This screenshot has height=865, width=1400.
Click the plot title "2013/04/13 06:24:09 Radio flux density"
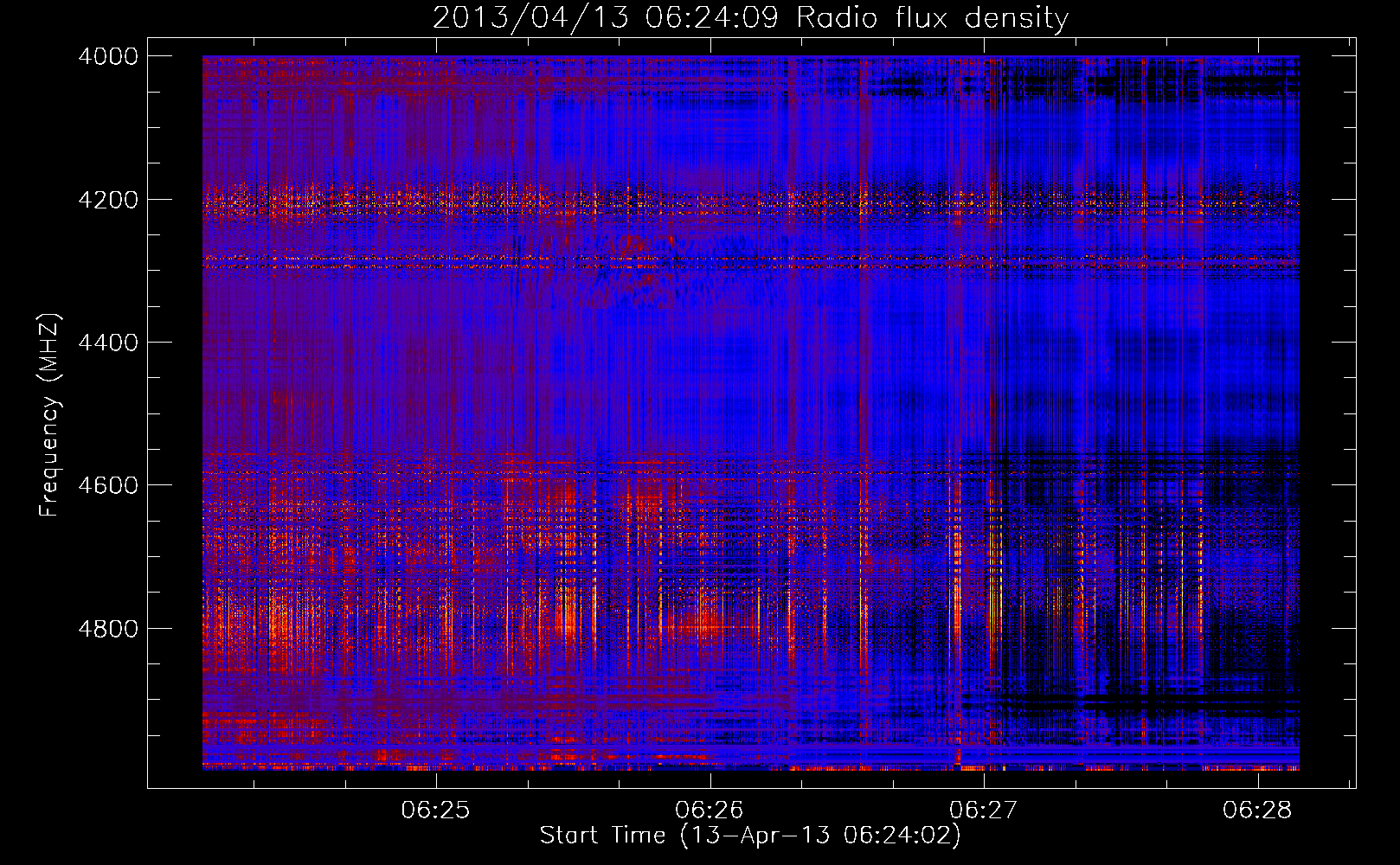tap(750, 17)
